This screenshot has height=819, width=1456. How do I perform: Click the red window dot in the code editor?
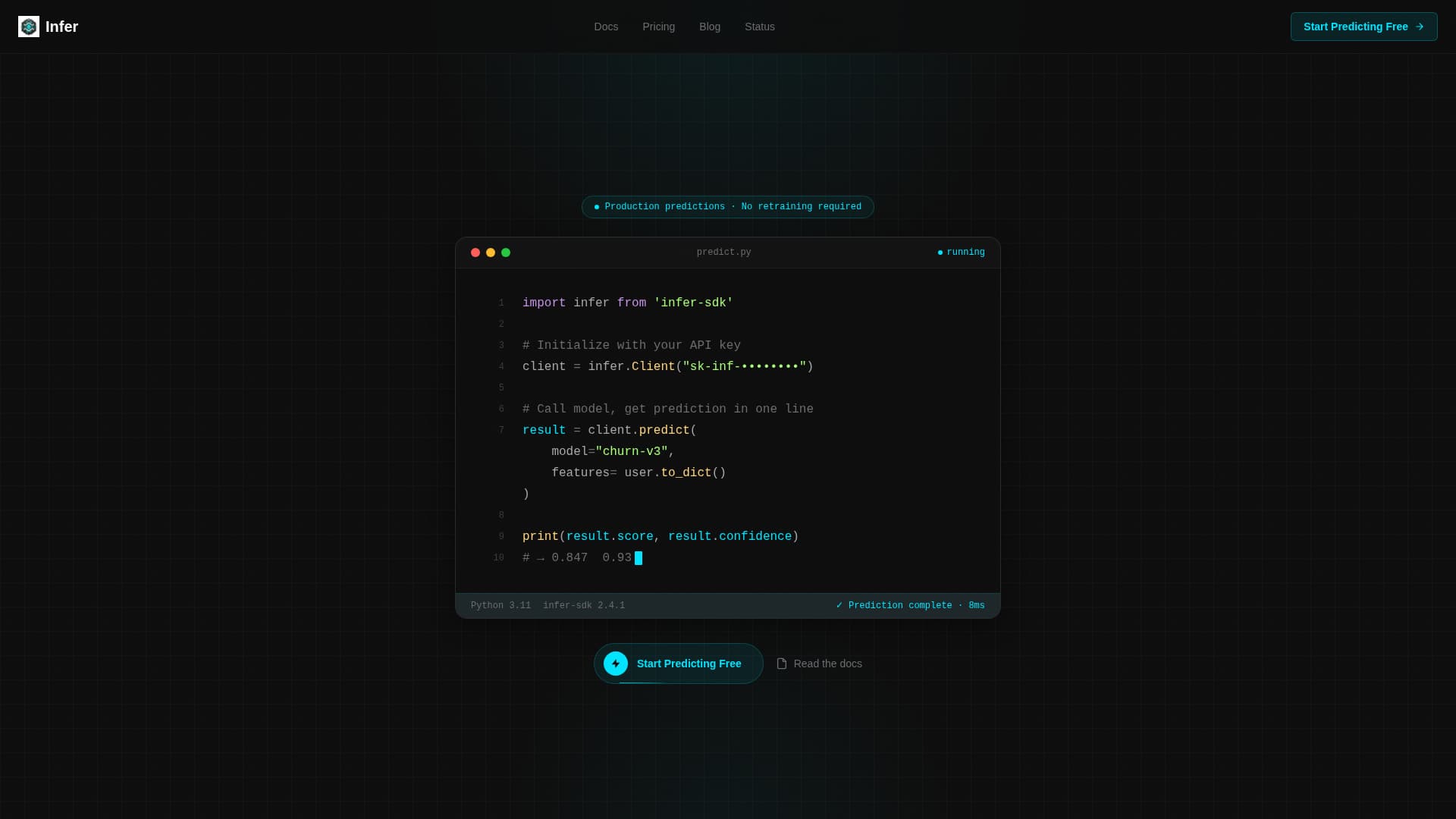[x=475, y=253]
